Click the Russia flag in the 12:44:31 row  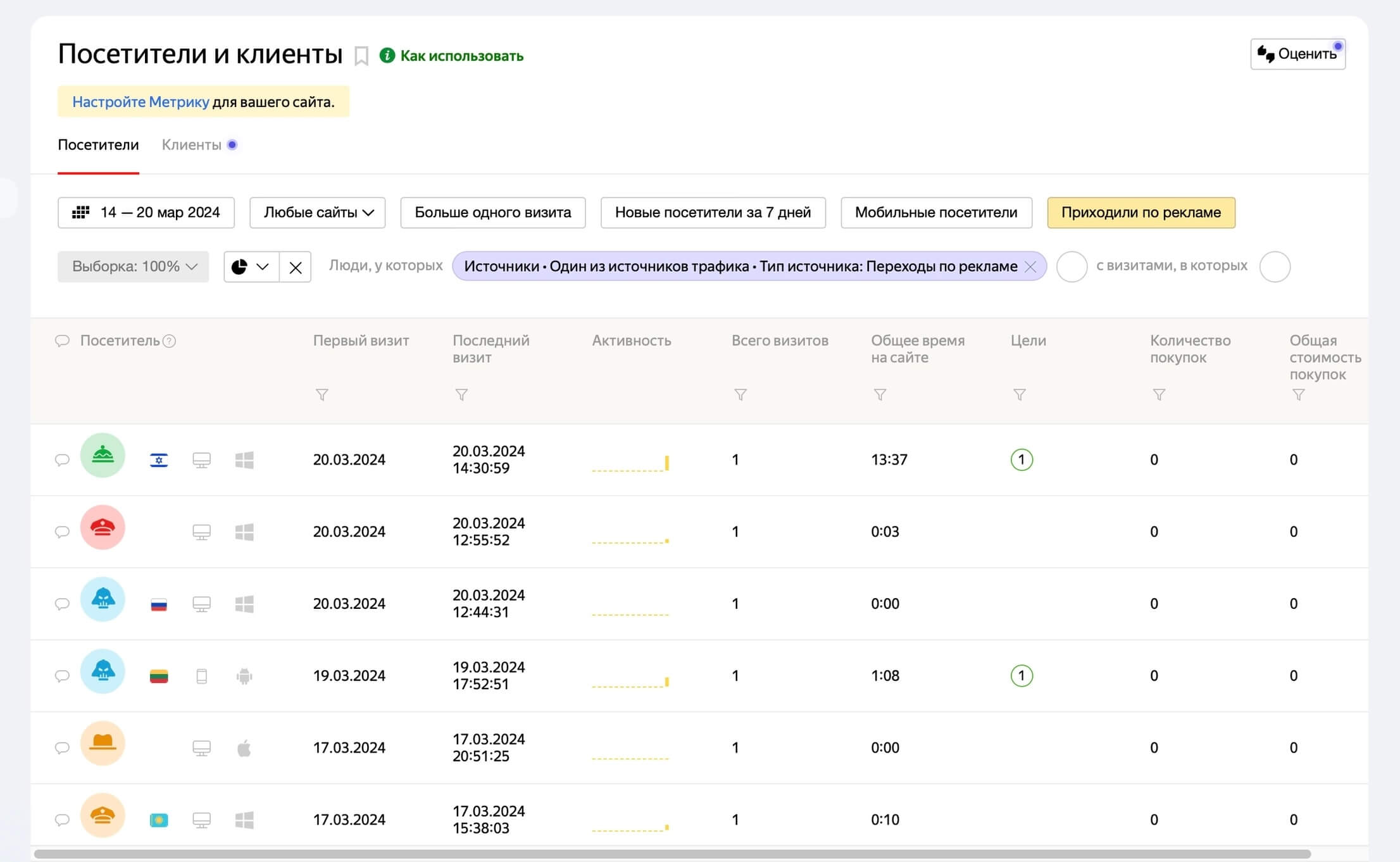click(159, 605)
